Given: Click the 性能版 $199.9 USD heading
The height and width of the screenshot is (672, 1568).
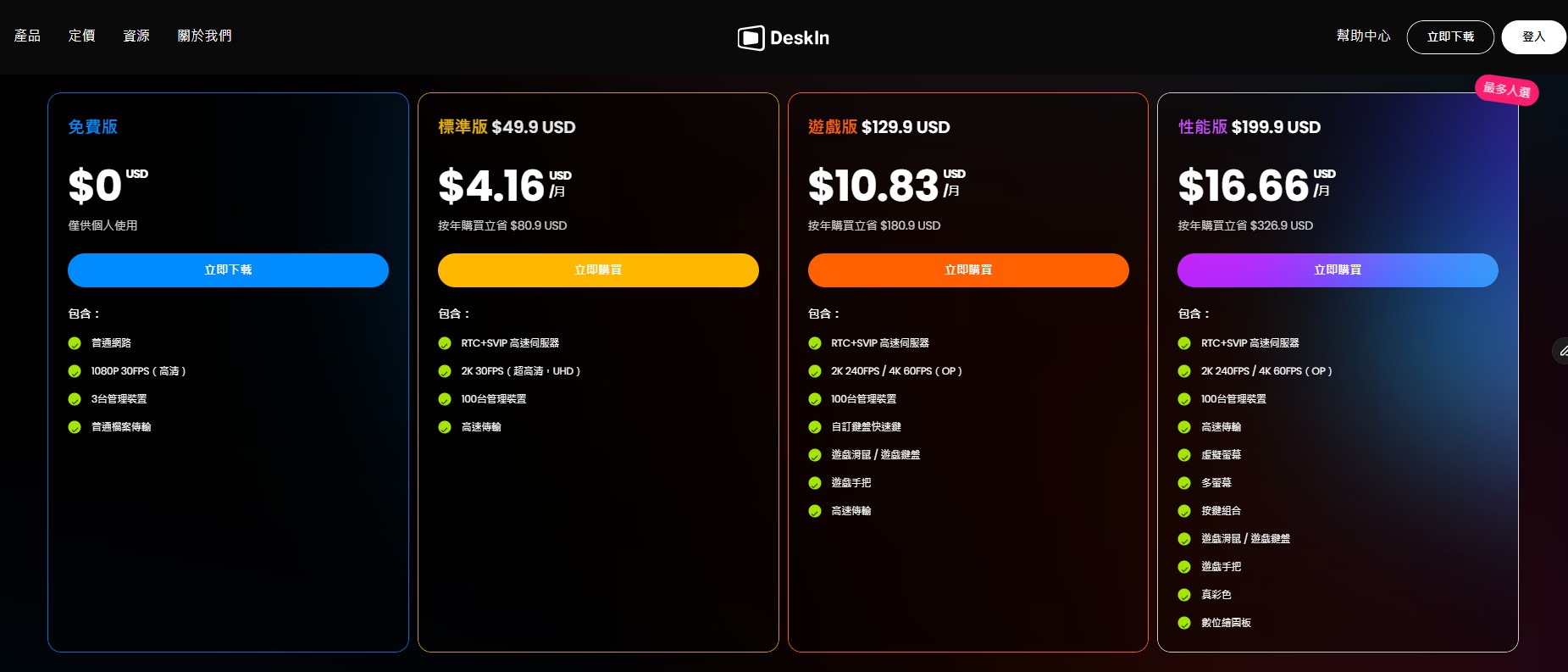Looking at the screenshot, I should [1249, 127].
